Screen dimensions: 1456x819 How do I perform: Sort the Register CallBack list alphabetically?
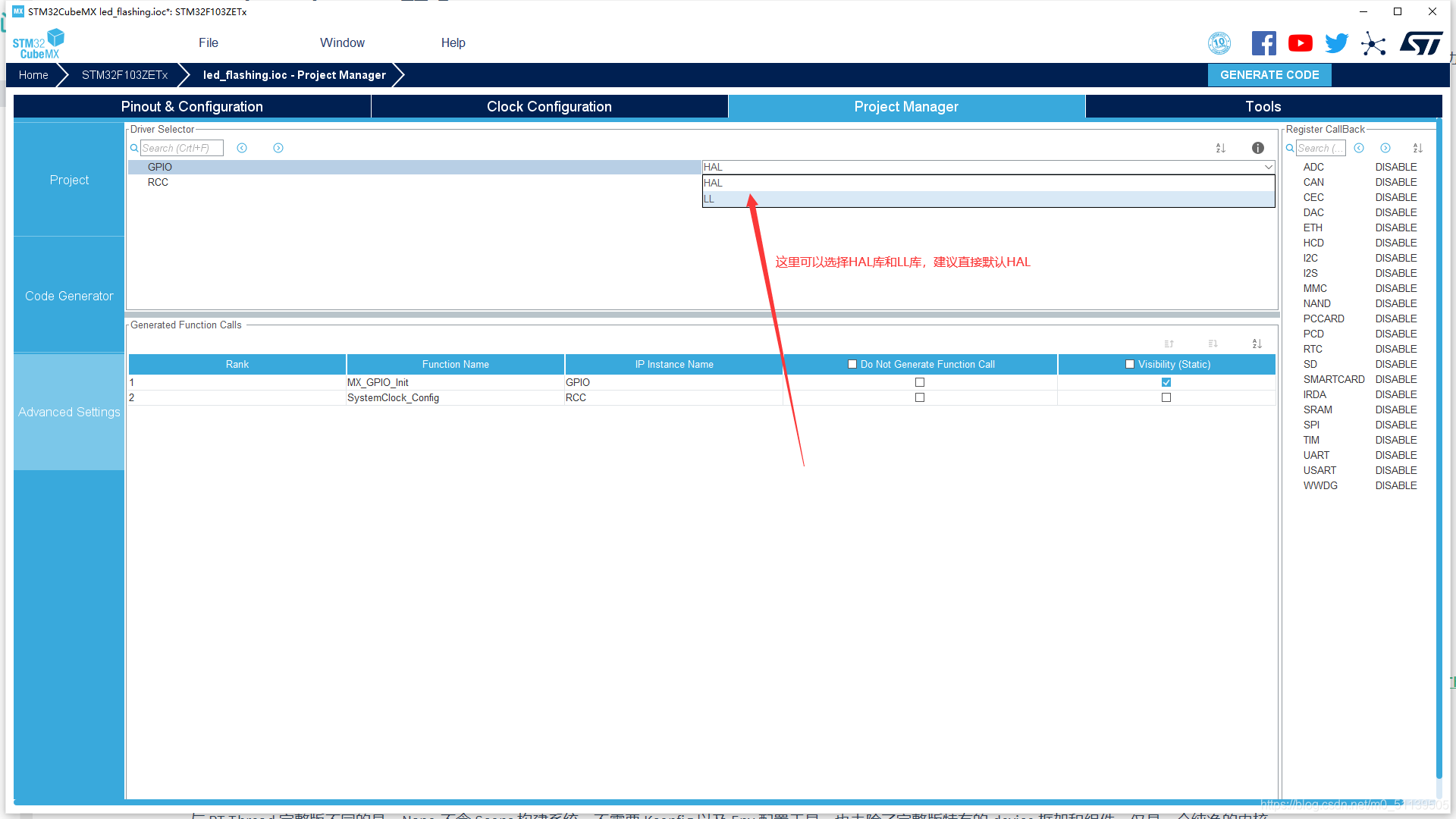click(1418, 148)
